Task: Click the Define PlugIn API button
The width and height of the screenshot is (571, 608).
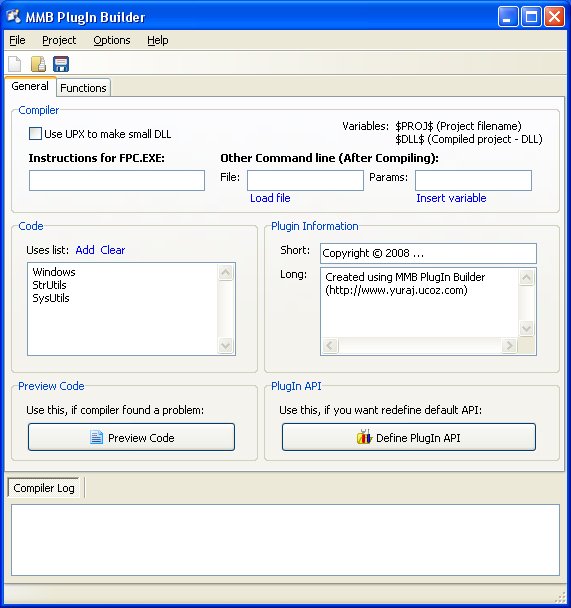Action: click(409, 437)
